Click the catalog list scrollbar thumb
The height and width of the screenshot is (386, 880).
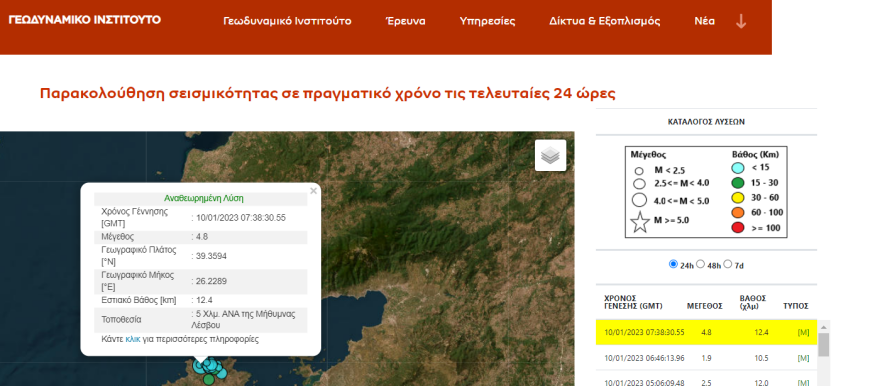[823, 344]
